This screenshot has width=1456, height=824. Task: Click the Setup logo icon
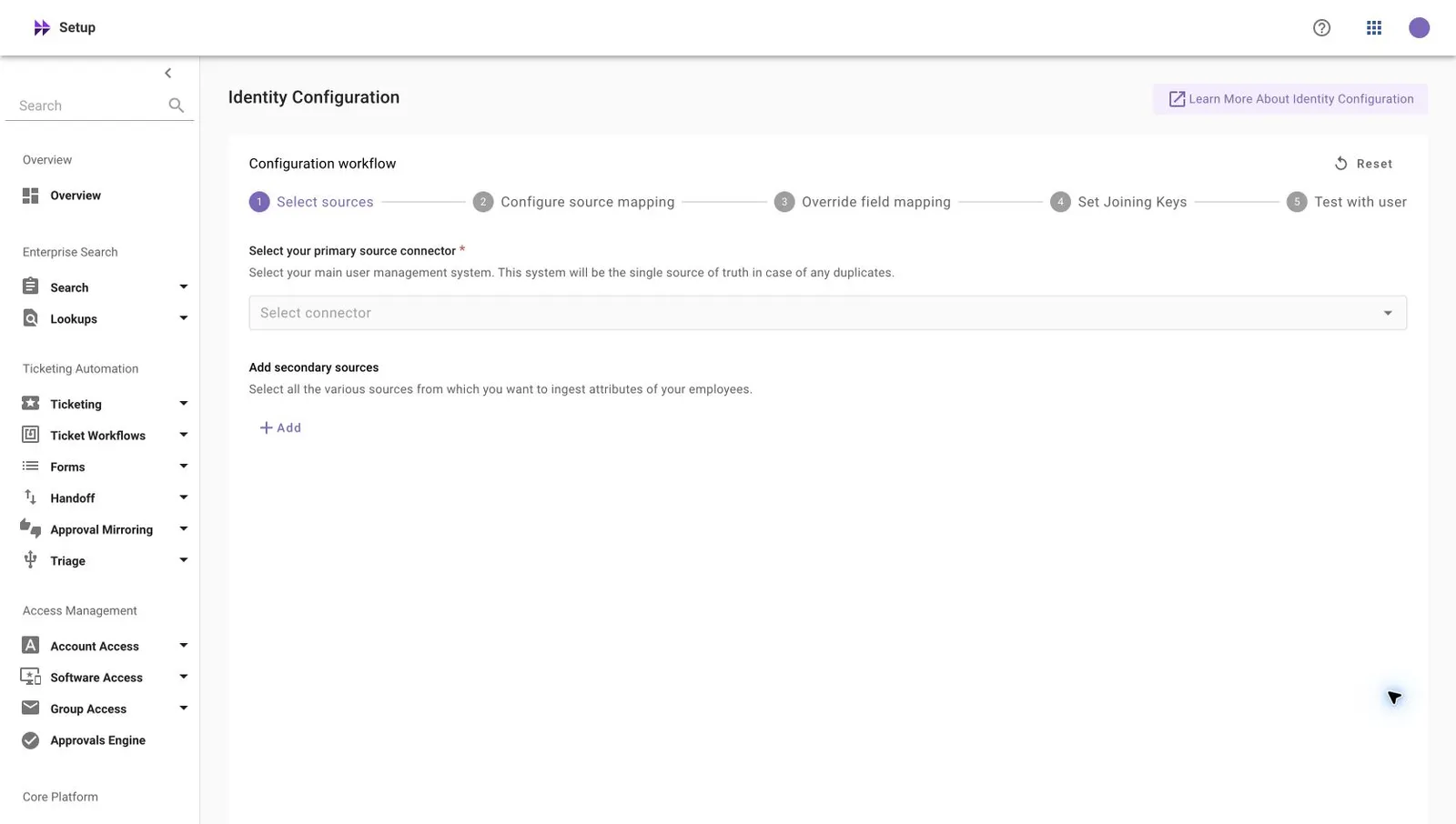42,28
